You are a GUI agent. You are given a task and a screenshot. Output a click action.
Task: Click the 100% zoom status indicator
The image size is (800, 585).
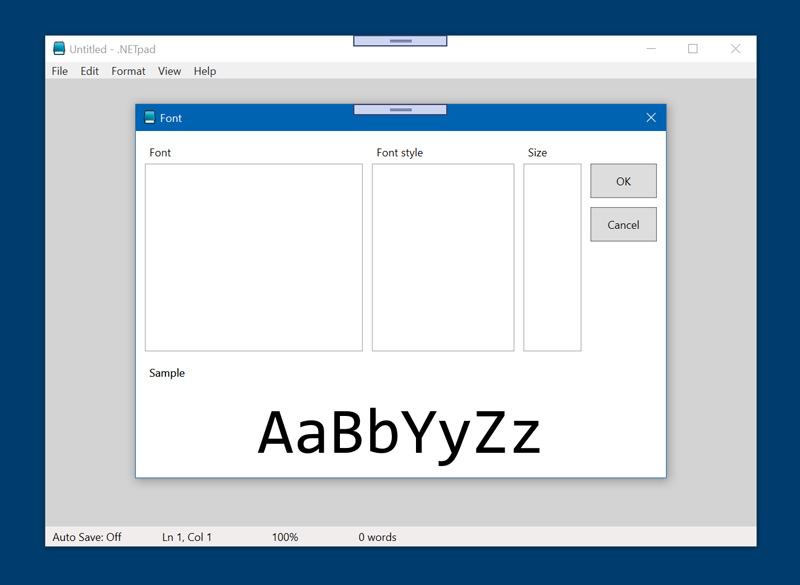coord(285,537)
